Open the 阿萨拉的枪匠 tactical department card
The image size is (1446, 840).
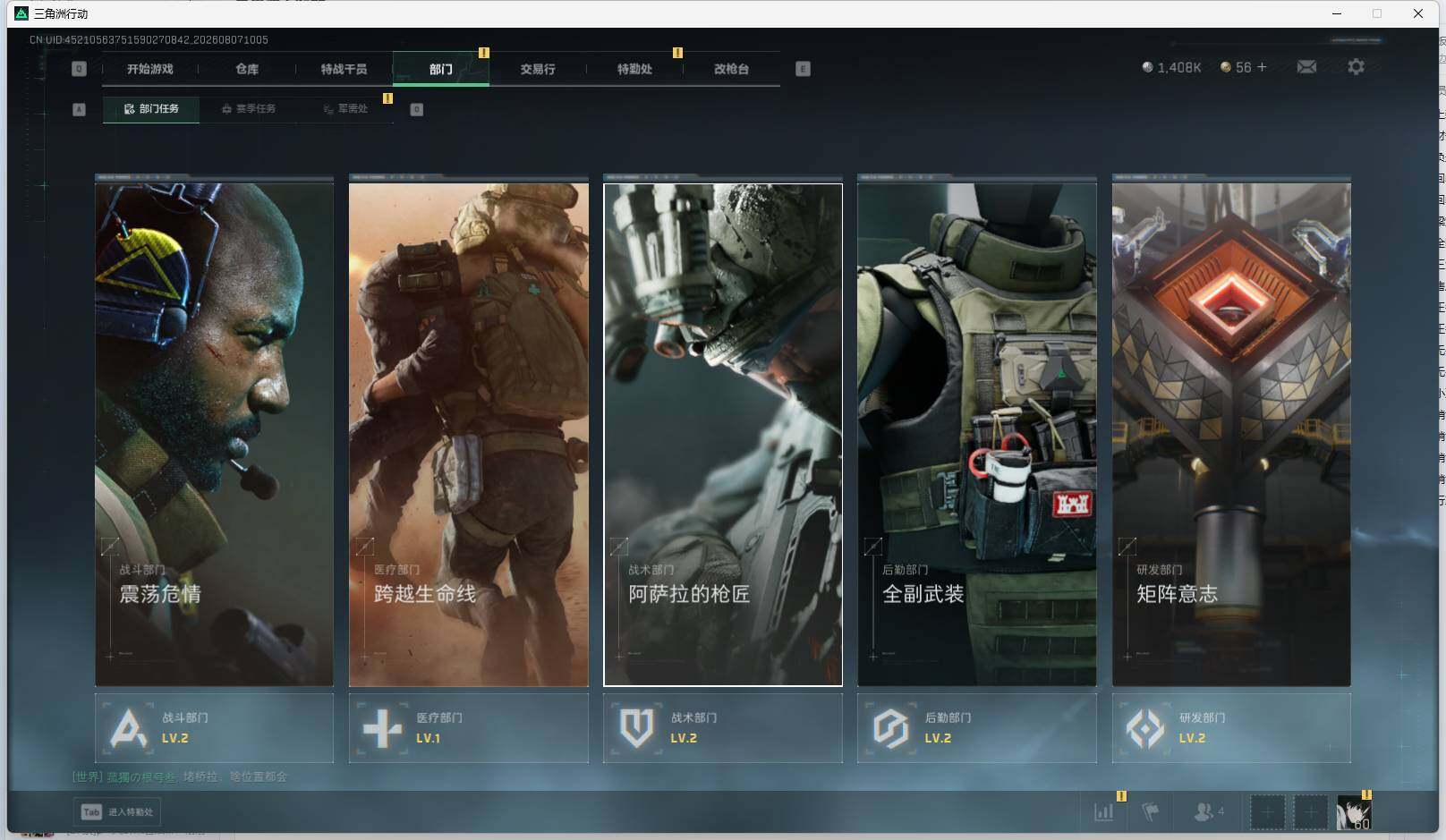pos(723,434)
